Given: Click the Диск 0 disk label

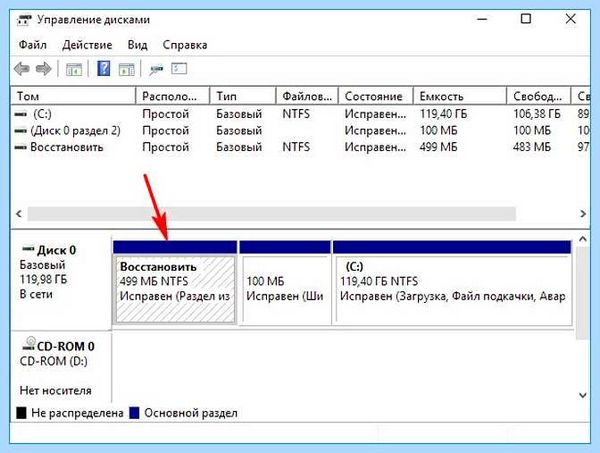Looking at the screenshot, I should point(57,250).
